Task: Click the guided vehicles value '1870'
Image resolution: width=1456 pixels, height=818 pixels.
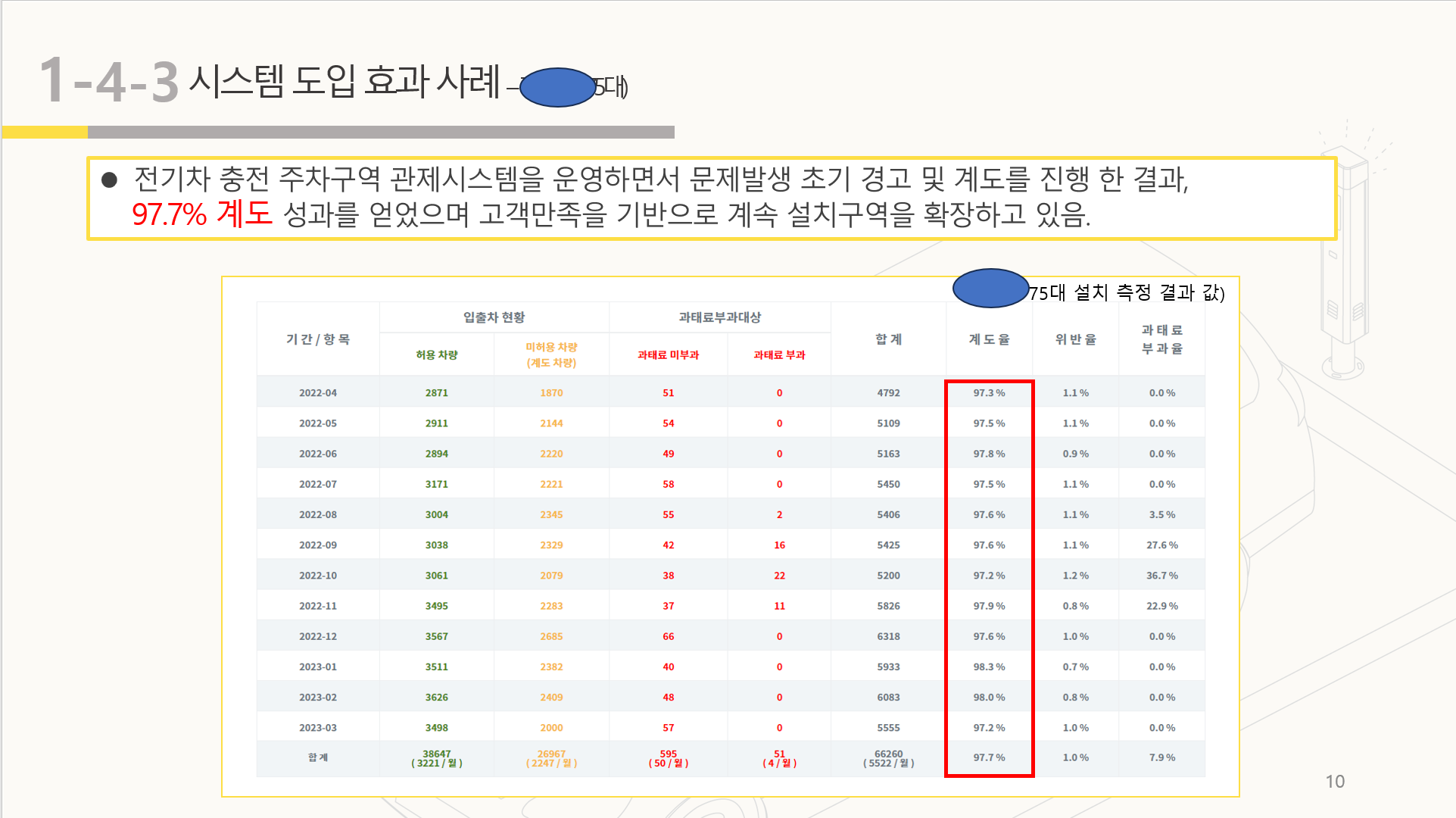Action: 551,393
